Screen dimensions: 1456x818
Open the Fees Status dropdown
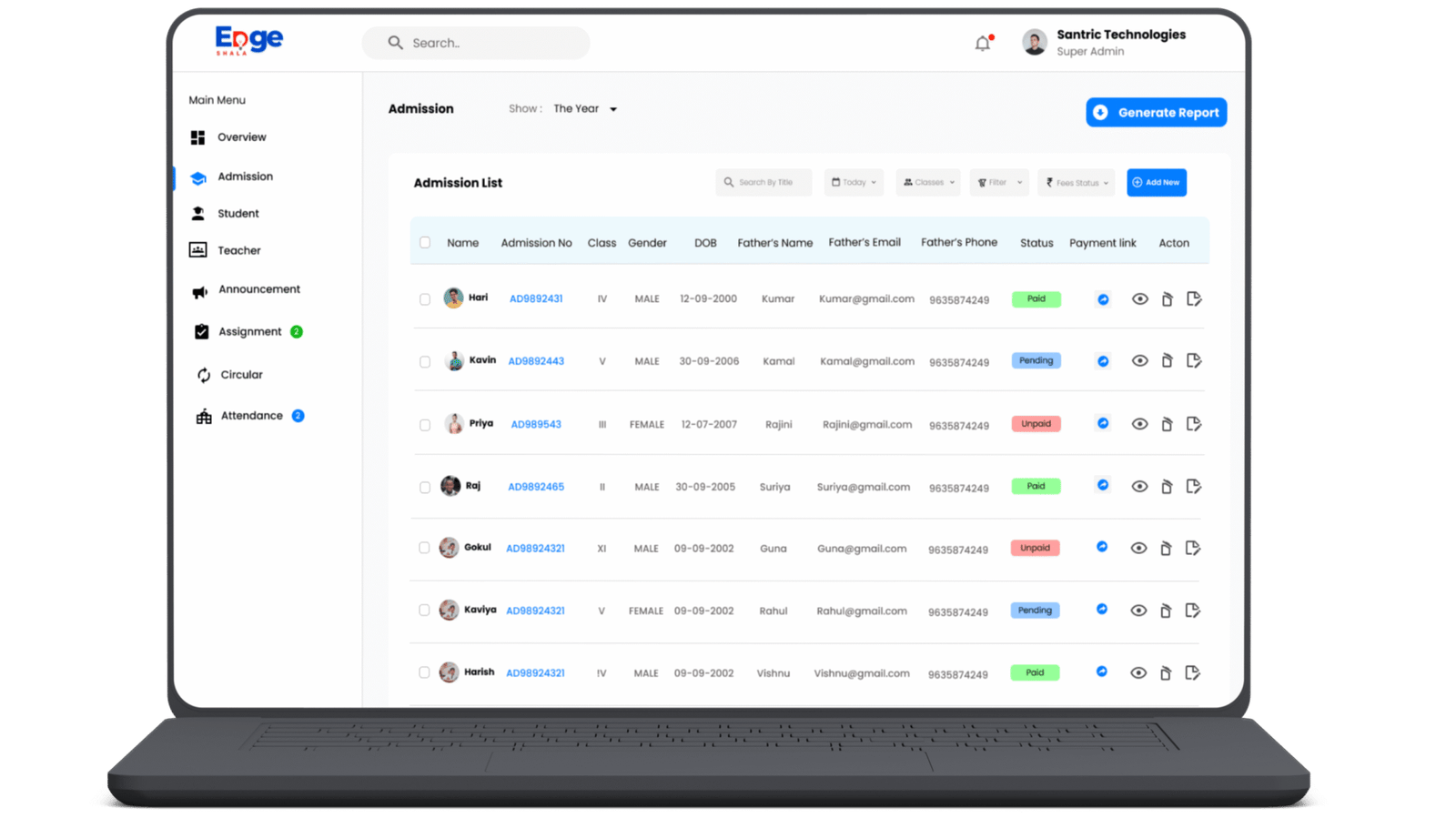tap(1077, 183)
